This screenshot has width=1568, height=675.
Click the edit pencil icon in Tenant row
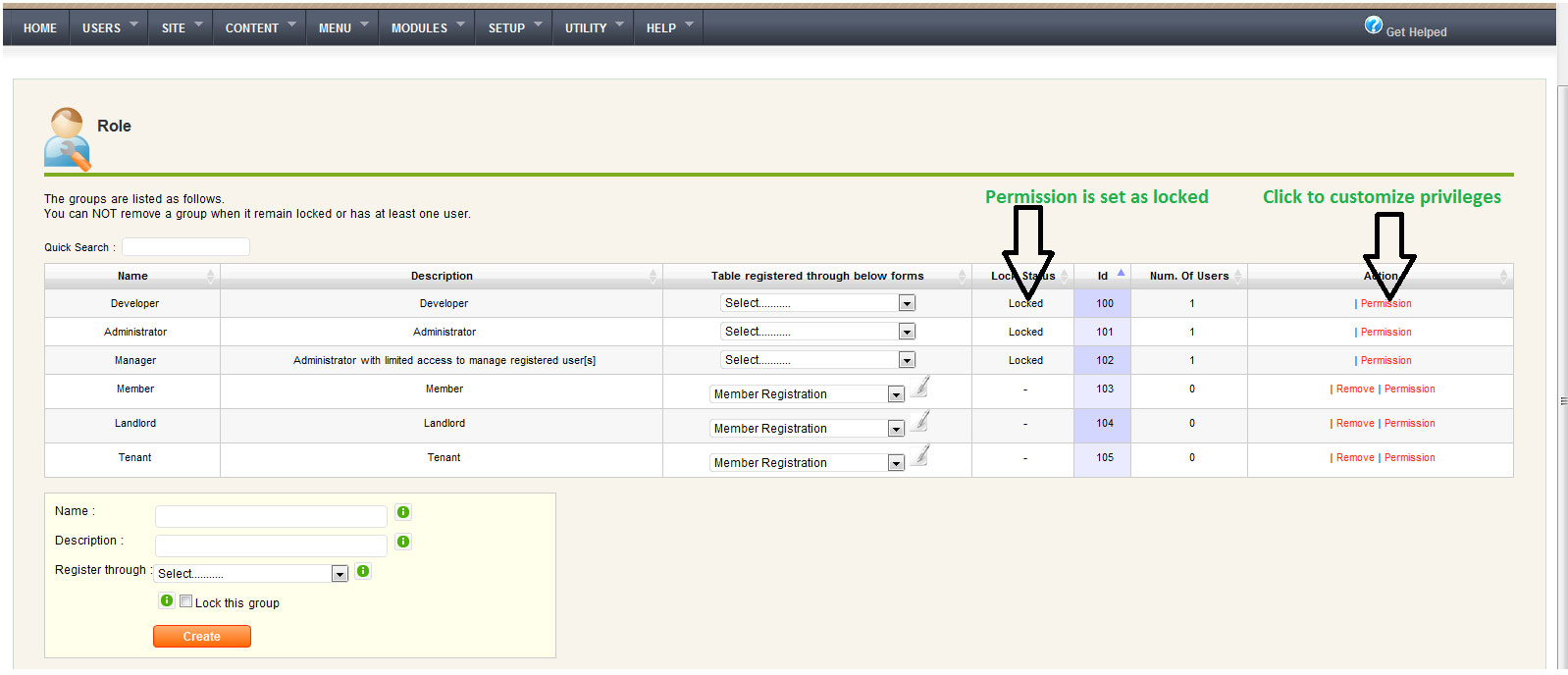[x=919, y=457]
